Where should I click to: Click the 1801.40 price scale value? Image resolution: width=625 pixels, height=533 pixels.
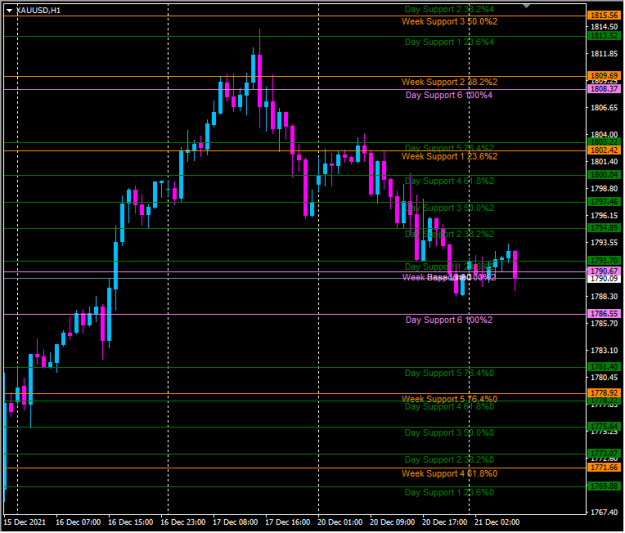[604, 162]
